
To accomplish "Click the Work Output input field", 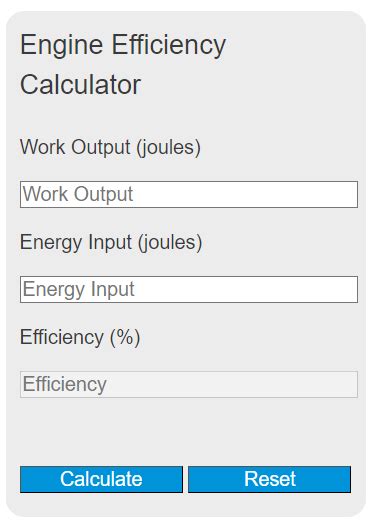I will pyautogui.click(x=189, y=194).
